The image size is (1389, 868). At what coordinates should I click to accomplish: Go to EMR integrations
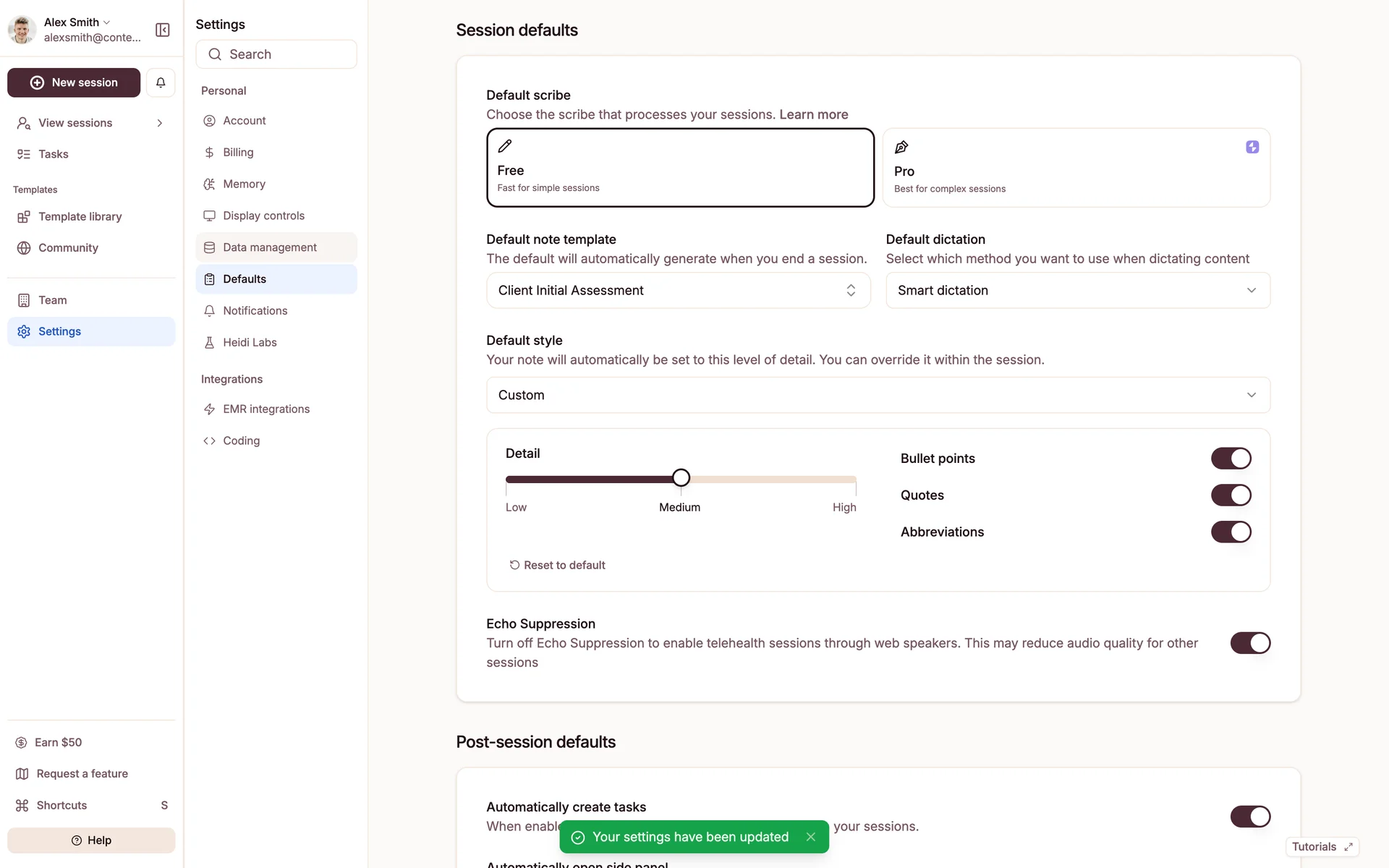[x=266, y=409]
